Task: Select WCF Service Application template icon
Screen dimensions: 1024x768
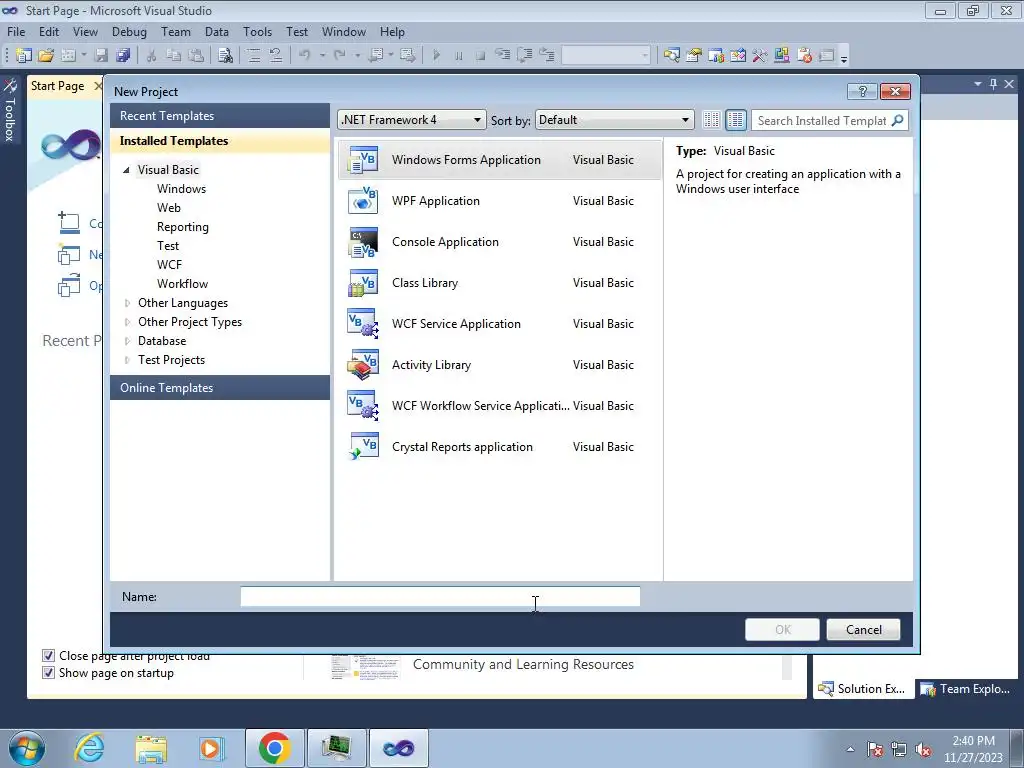Action: coord(362,324)
